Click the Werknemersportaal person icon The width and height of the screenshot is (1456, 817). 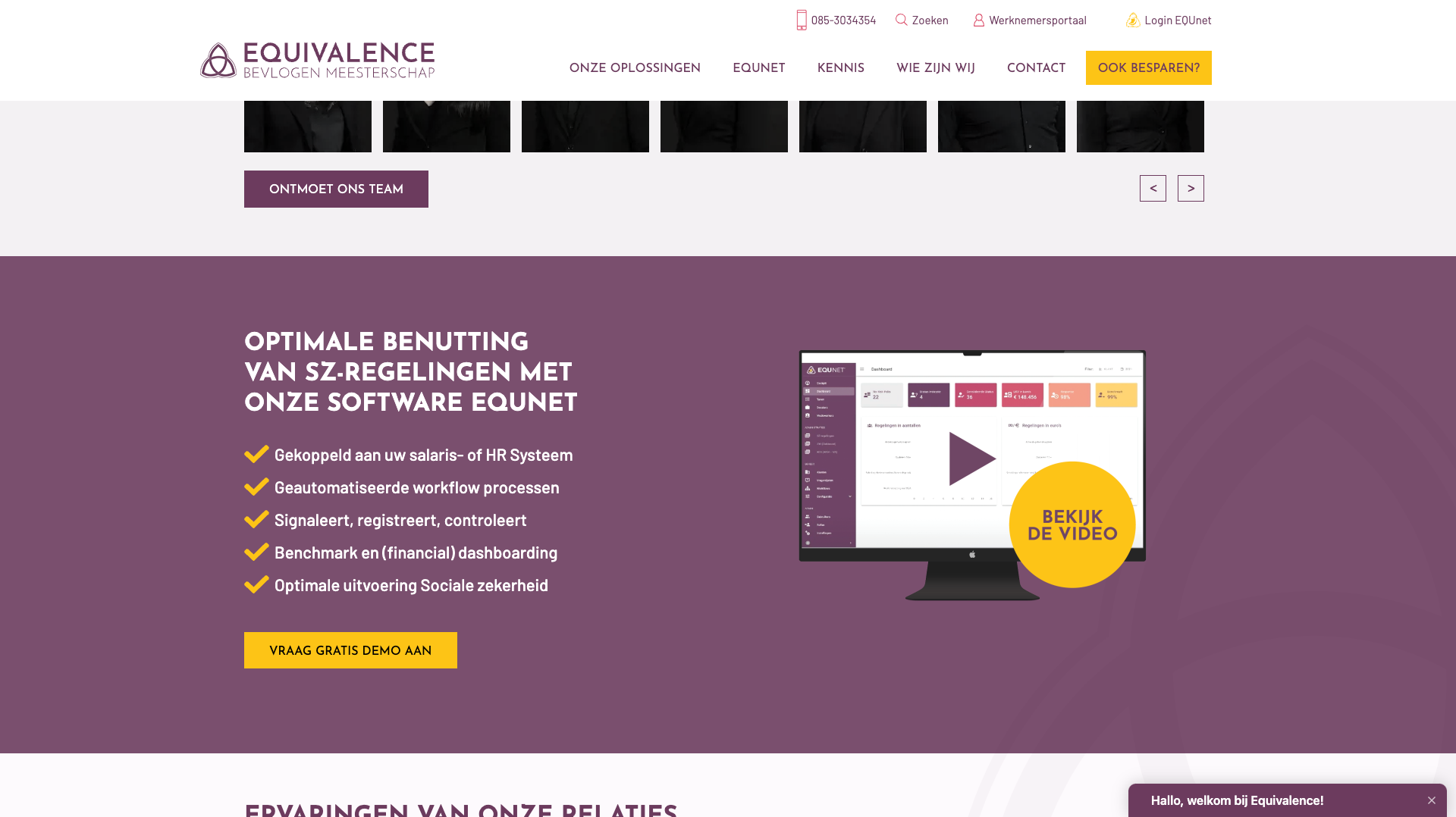coord(979,20)
